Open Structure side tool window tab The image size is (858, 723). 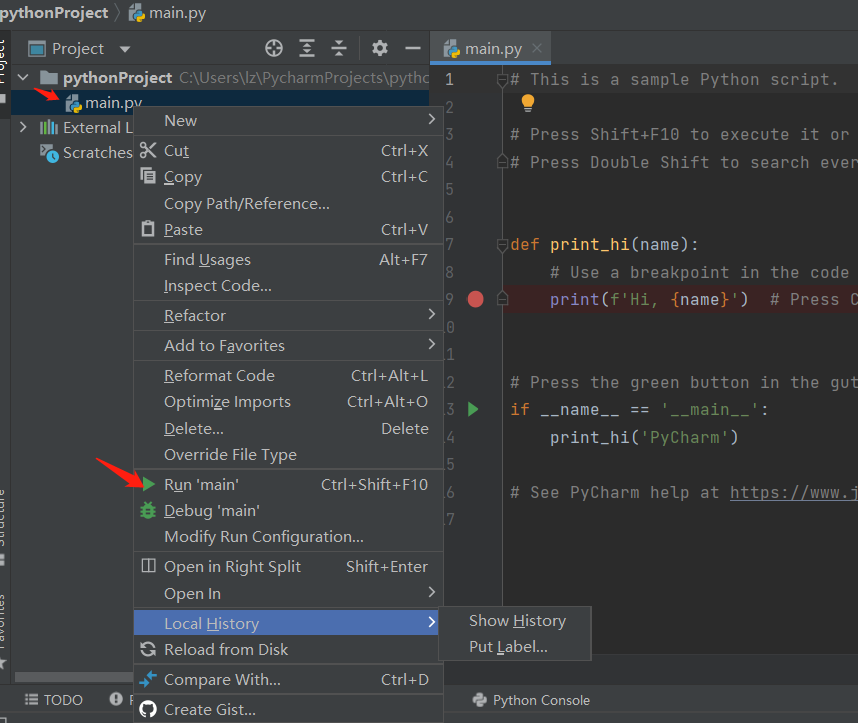3,527
